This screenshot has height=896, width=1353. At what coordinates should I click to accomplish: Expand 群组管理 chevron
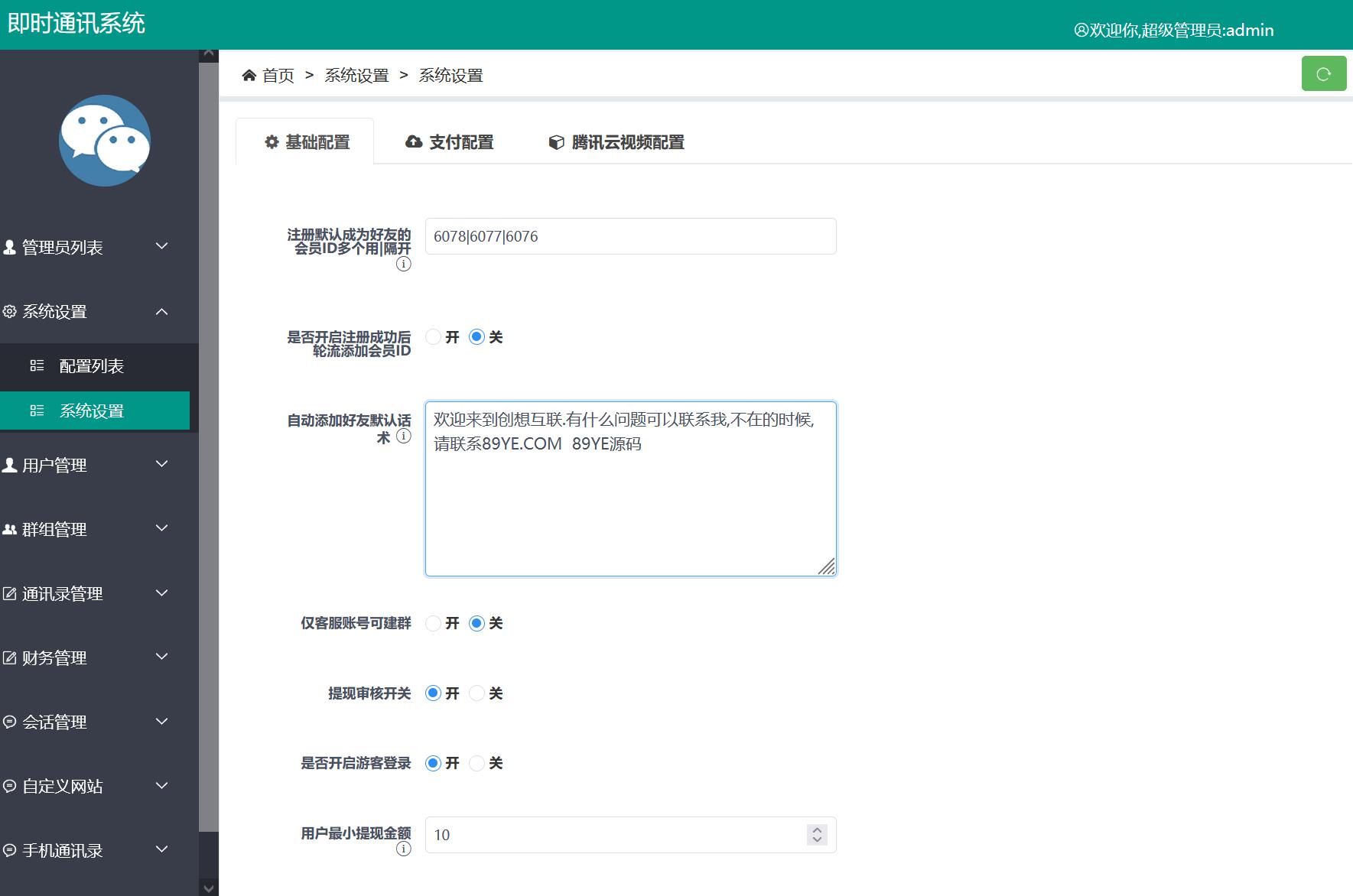(161, 528)
